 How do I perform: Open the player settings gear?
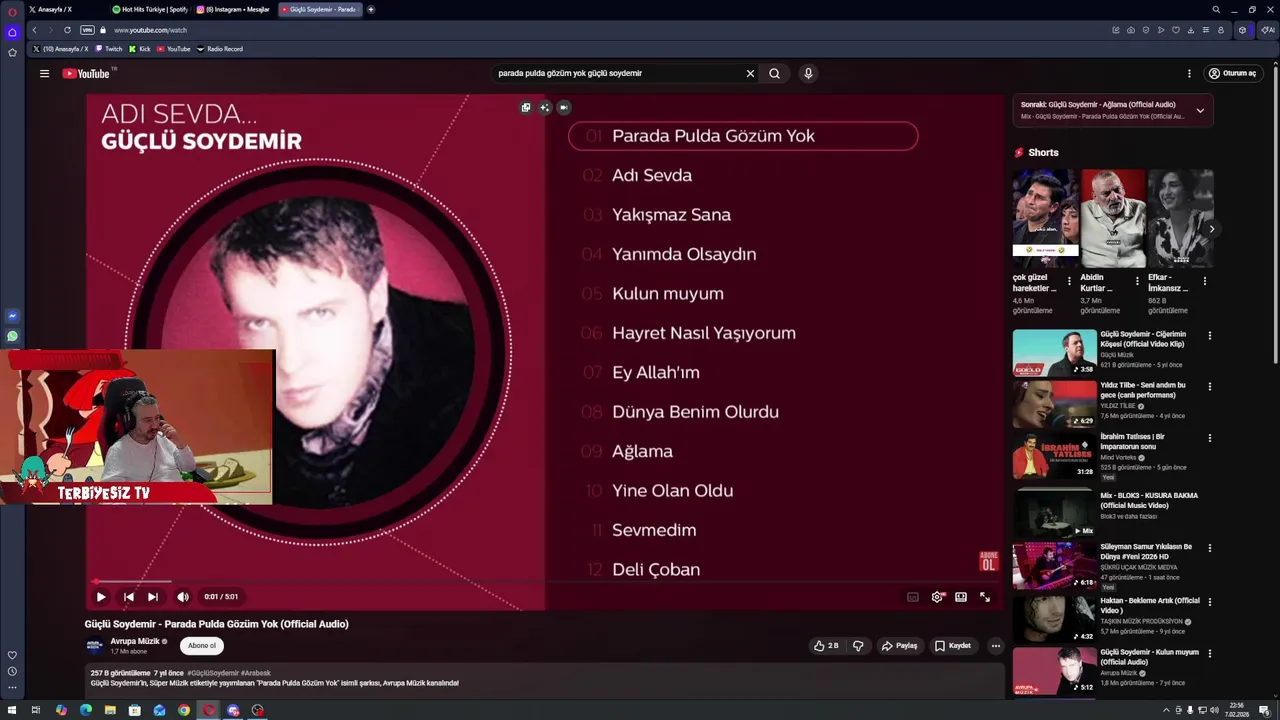coord(937,597)
